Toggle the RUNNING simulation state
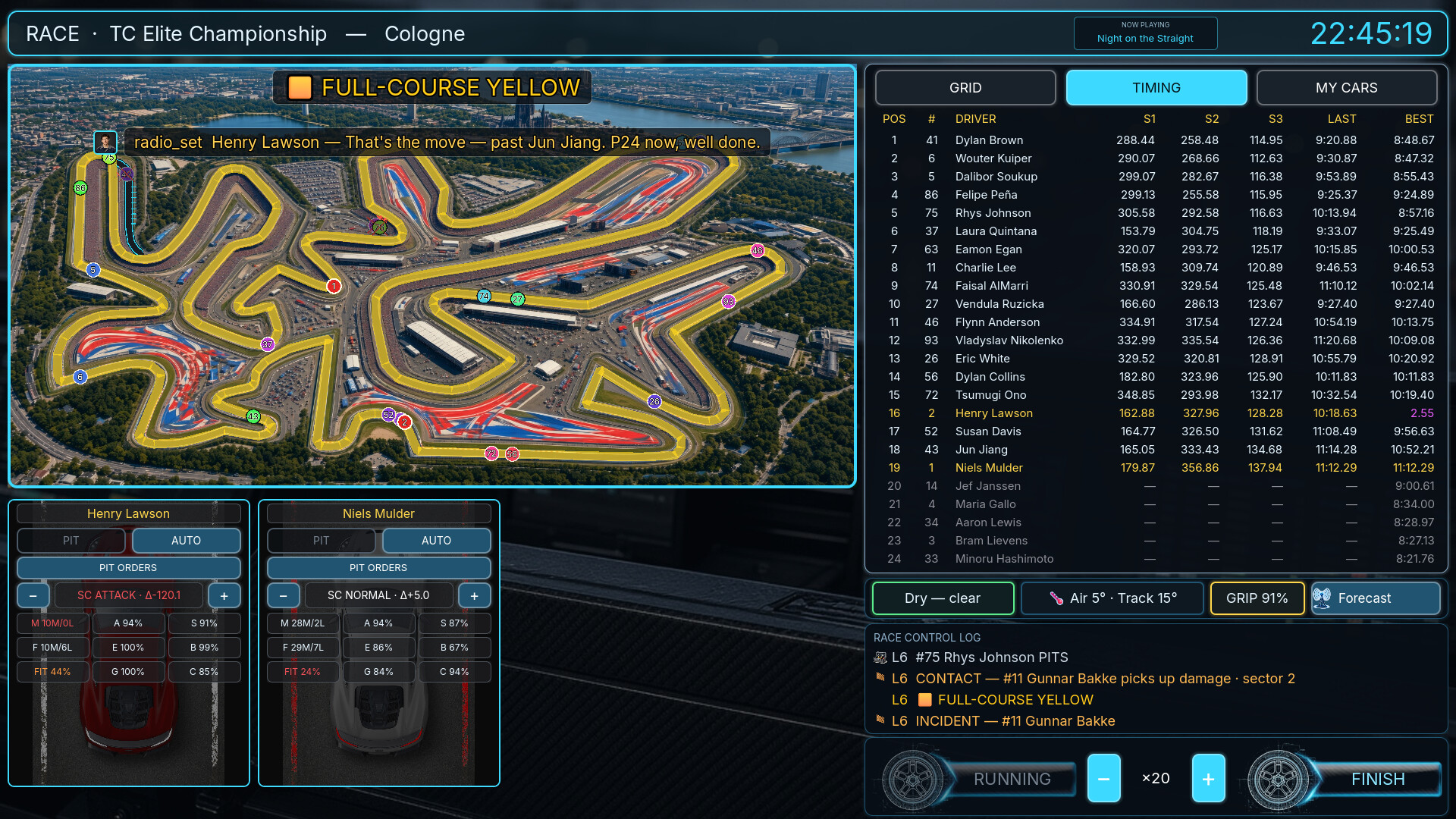This screenshot has height=819, width=1456. (x=1012, y=779)
